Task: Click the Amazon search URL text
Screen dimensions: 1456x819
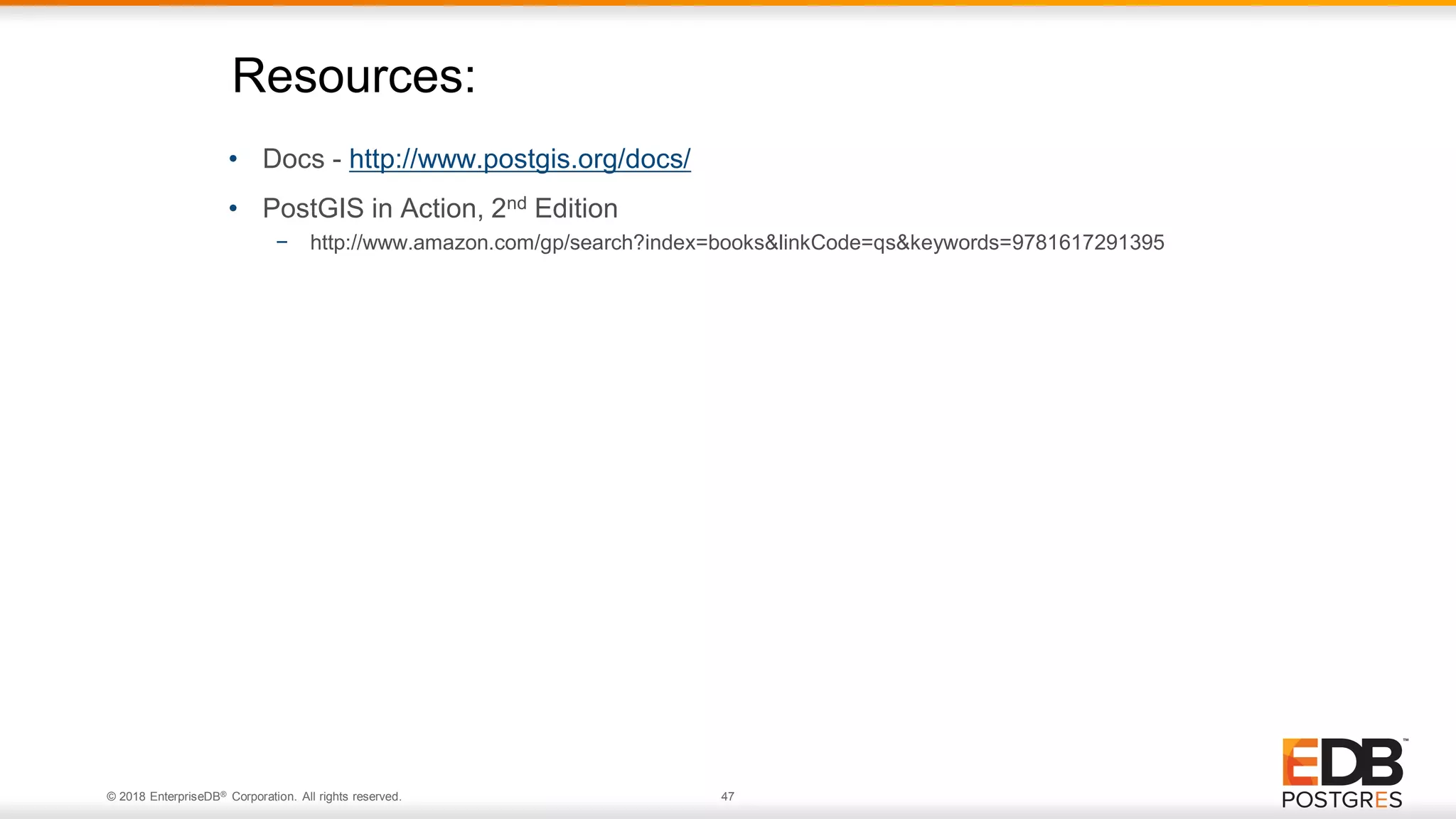Action: [737, 243]
